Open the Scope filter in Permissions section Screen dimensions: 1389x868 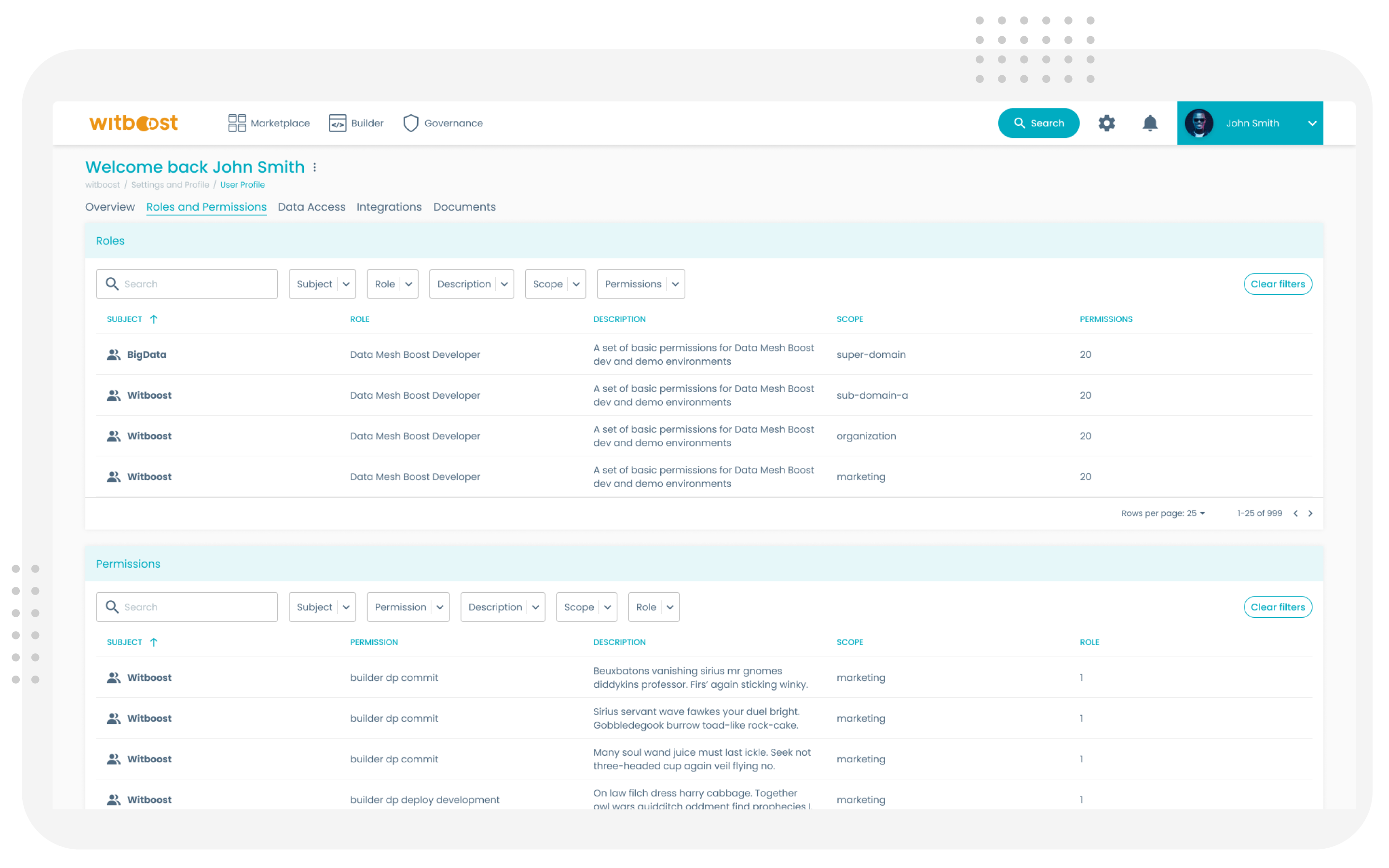(x=586, y=607)
